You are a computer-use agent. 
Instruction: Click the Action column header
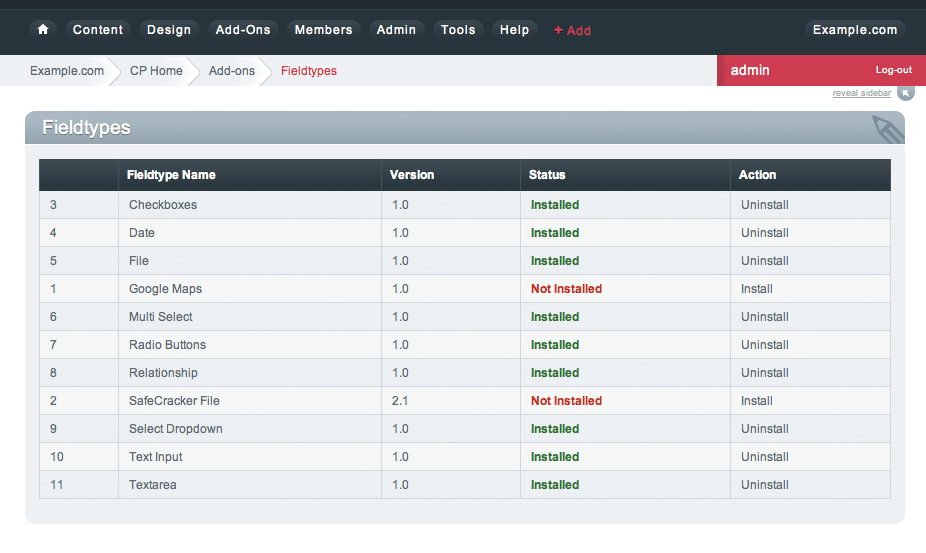click(x=810, y=175)
